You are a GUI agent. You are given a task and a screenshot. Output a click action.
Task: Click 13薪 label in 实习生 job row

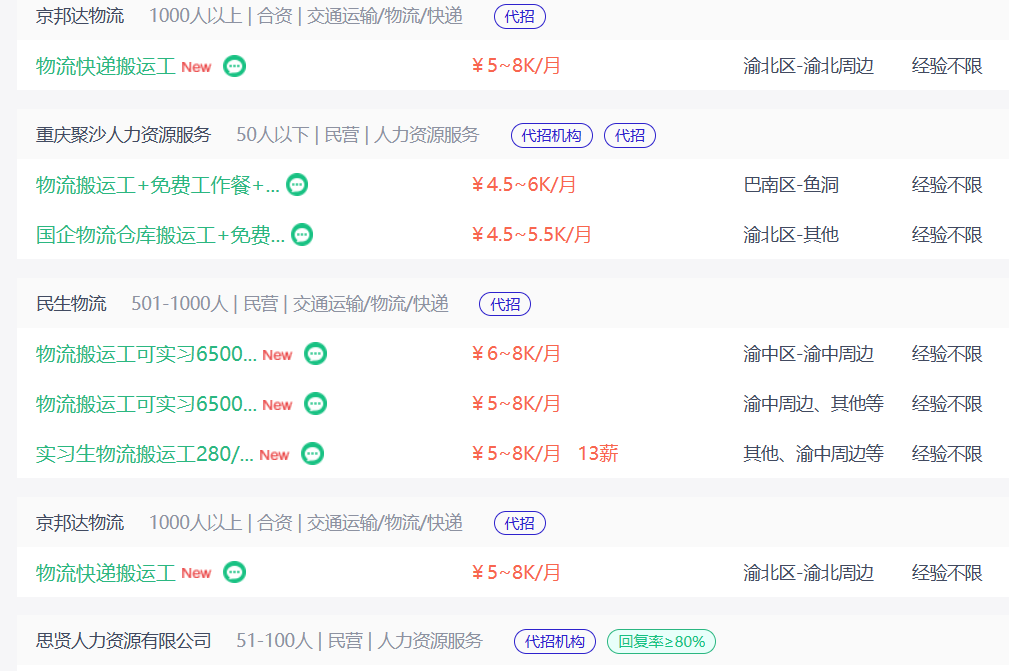[598, 454]
